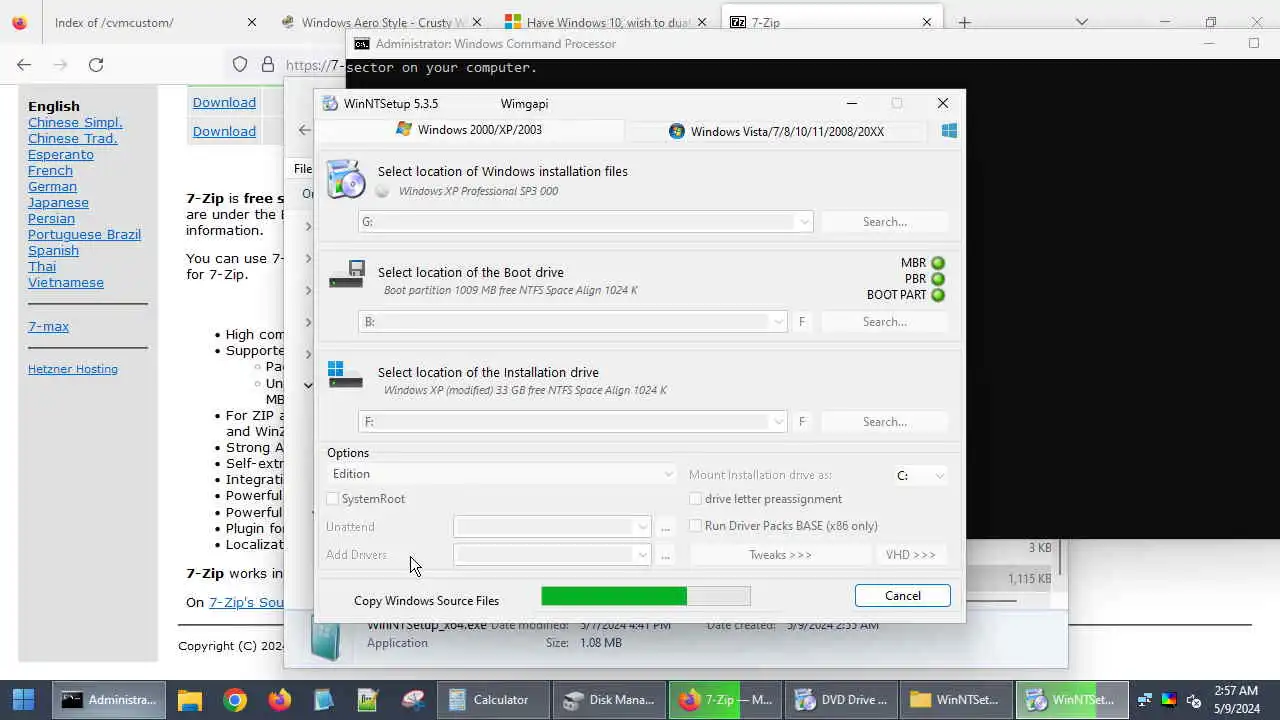Open the VHD >>> button
The width and height of the screenshot is (1280, 720).
(x=911, y=555)
